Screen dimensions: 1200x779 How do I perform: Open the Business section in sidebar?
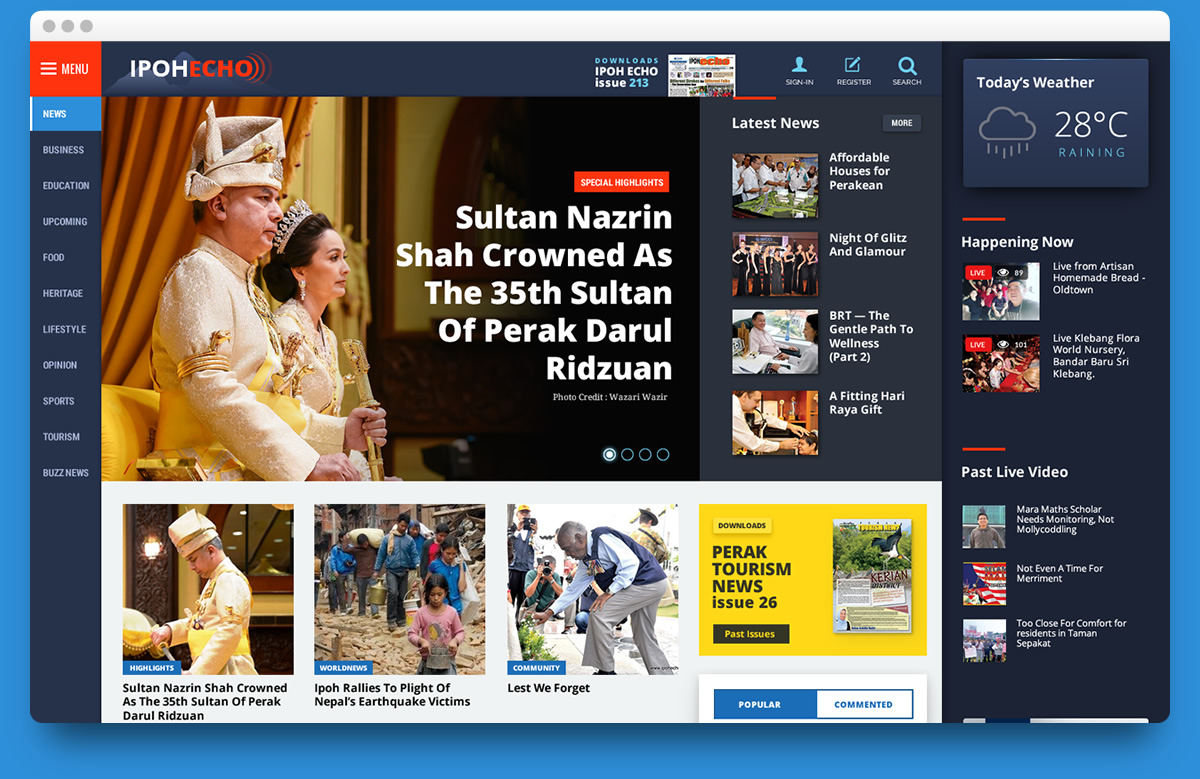63,150
